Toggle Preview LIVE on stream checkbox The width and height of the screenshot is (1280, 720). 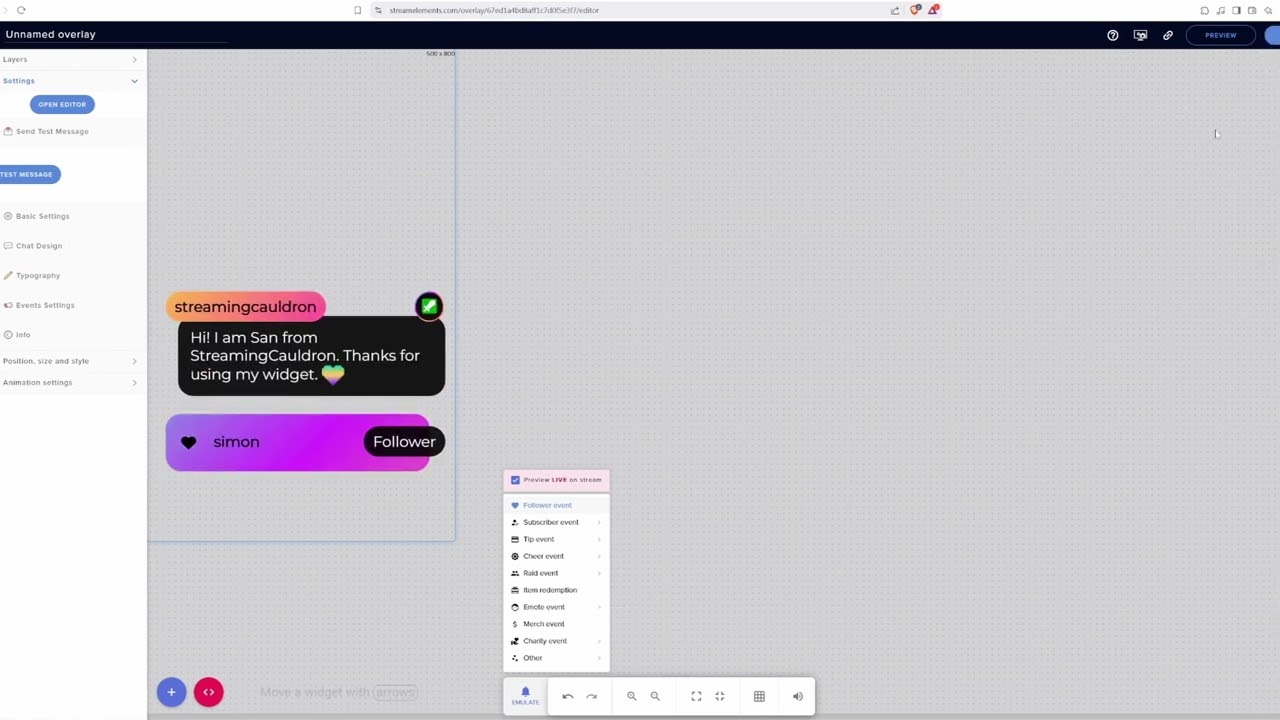(x=515, y=480)
